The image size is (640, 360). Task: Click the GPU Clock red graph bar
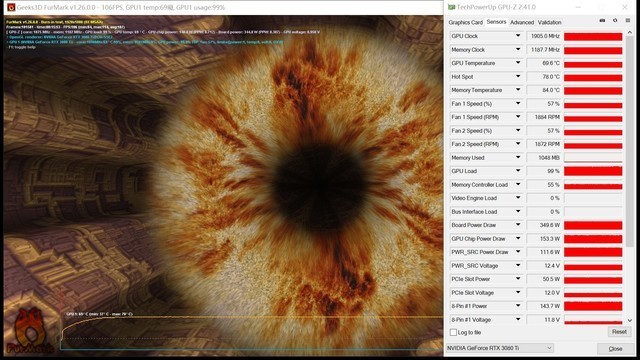593,36
